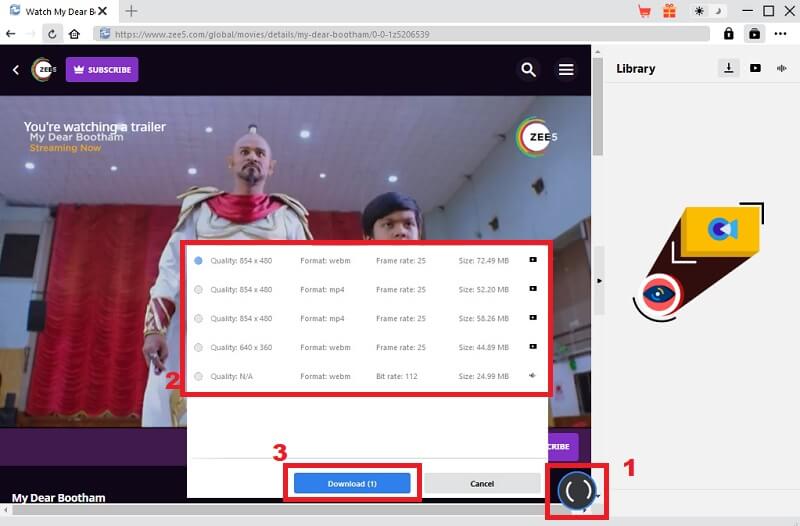Go back using ZEE5 page back chevron
800x526 pixels.
pos(16,70)
